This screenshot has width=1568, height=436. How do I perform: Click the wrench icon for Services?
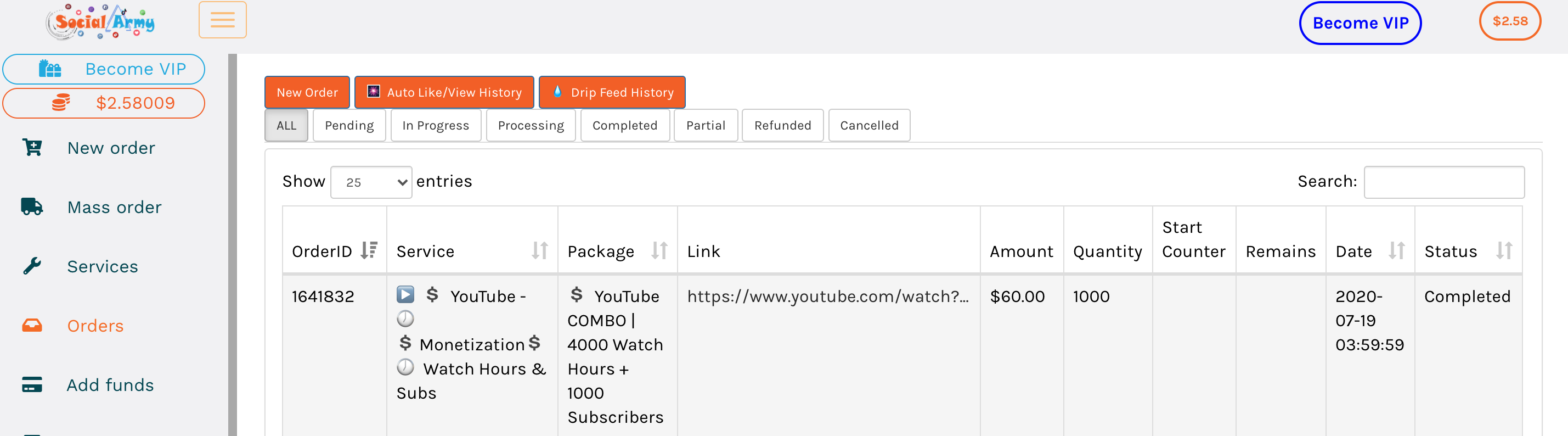coord(32,266)
